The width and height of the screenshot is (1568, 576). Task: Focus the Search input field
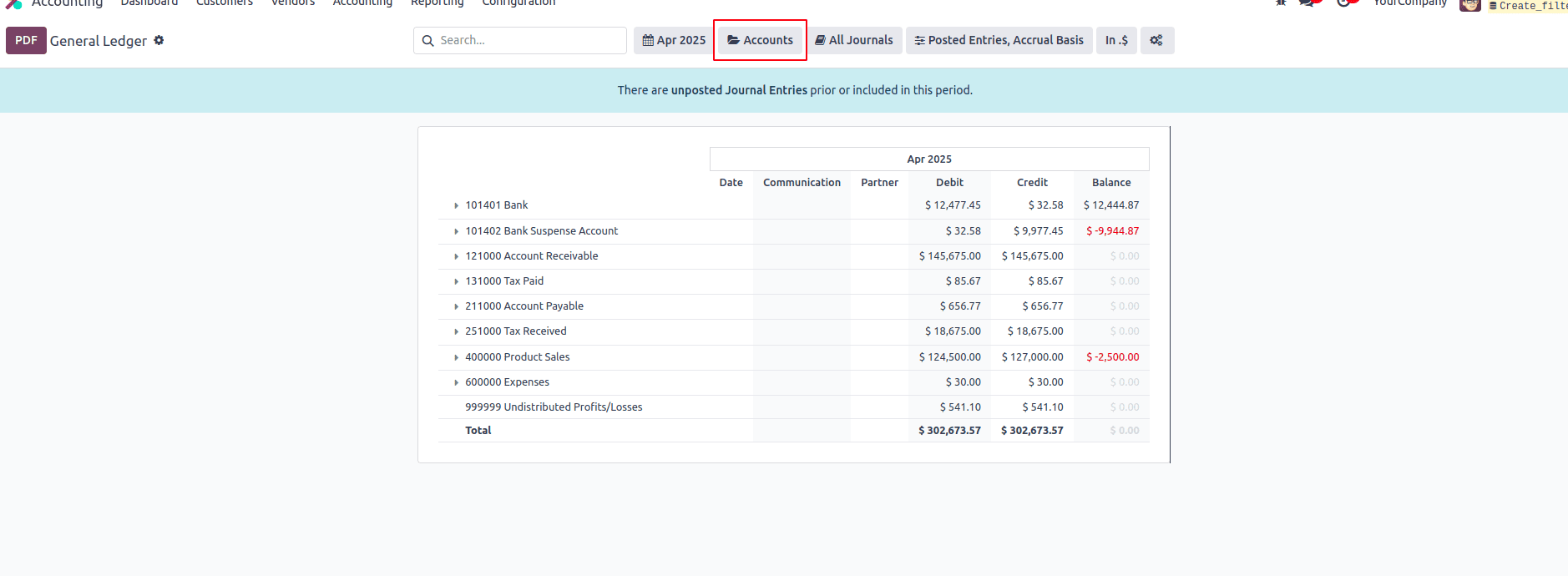520,40
